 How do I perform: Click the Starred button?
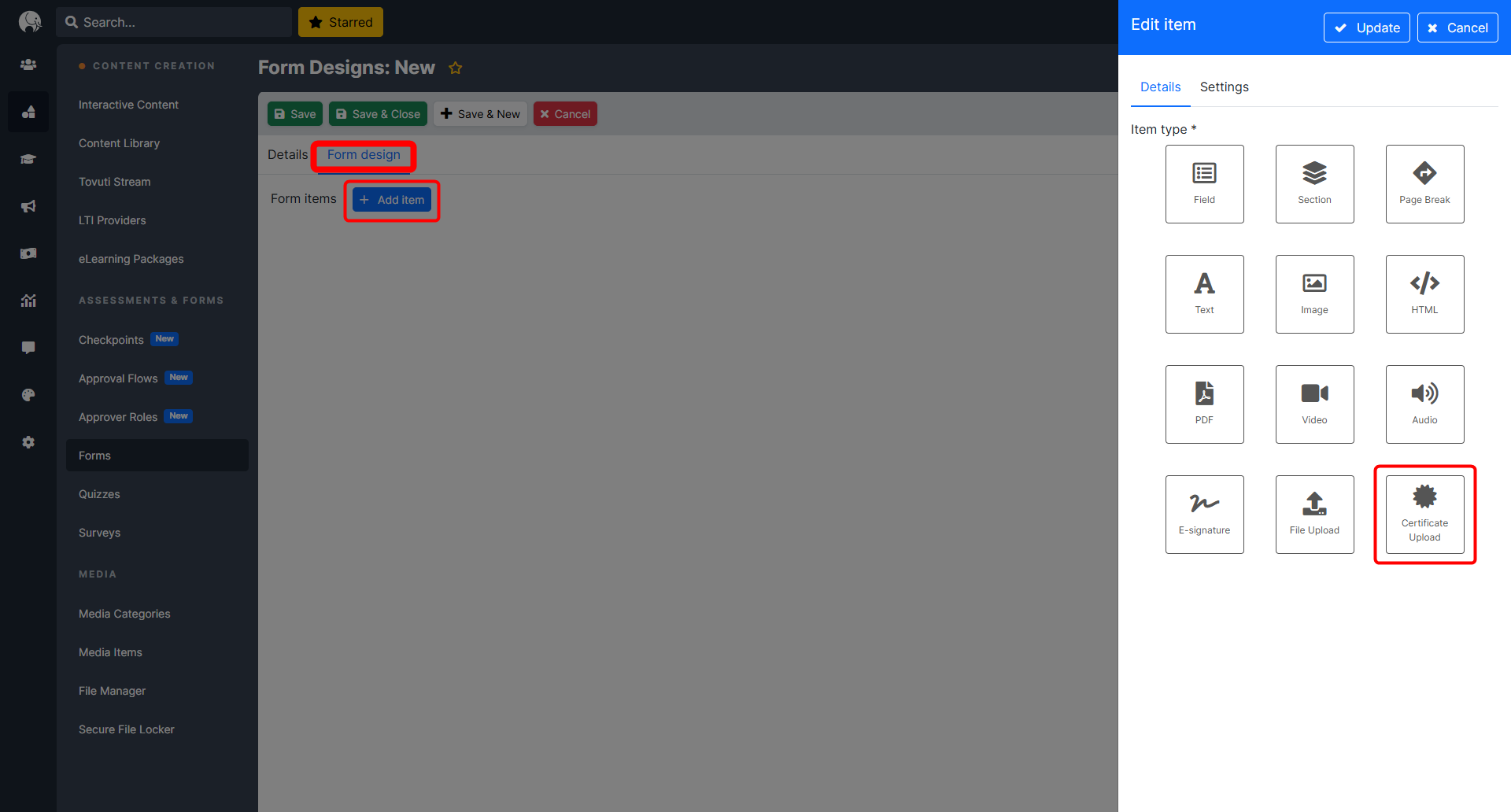[340, 22]
